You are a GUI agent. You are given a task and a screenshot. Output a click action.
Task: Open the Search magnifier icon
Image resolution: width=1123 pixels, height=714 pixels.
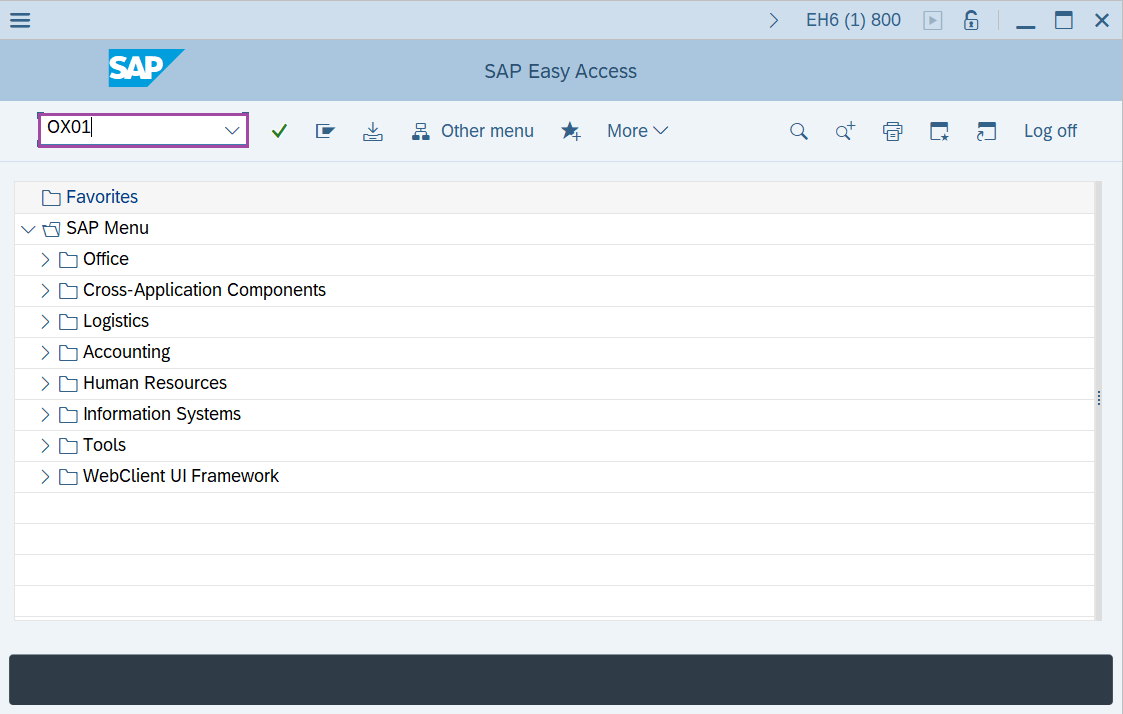[798, 130]
